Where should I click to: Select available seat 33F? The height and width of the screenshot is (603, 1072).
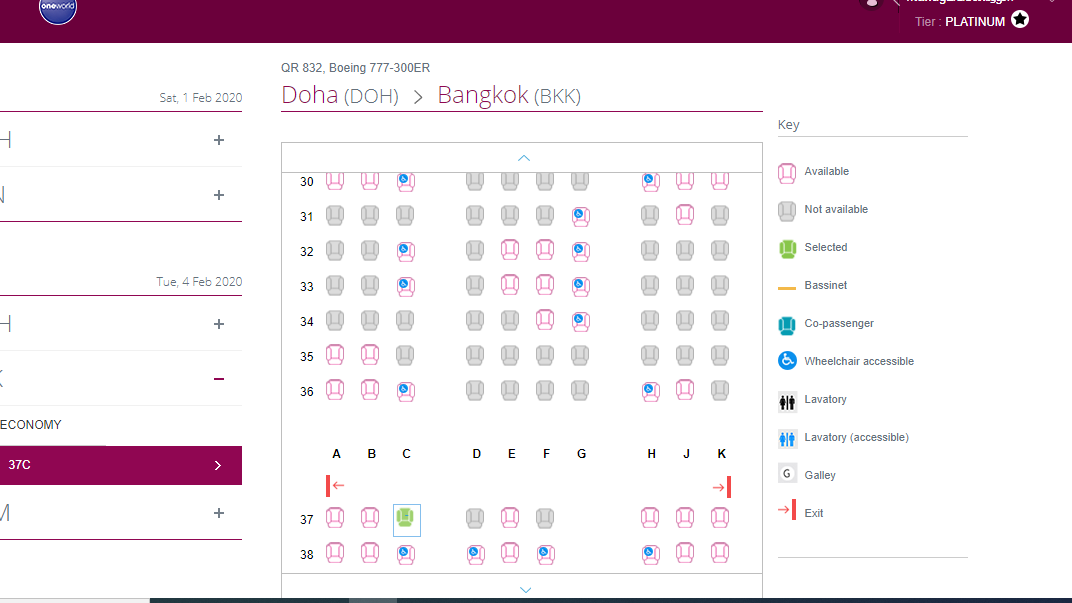545,285
